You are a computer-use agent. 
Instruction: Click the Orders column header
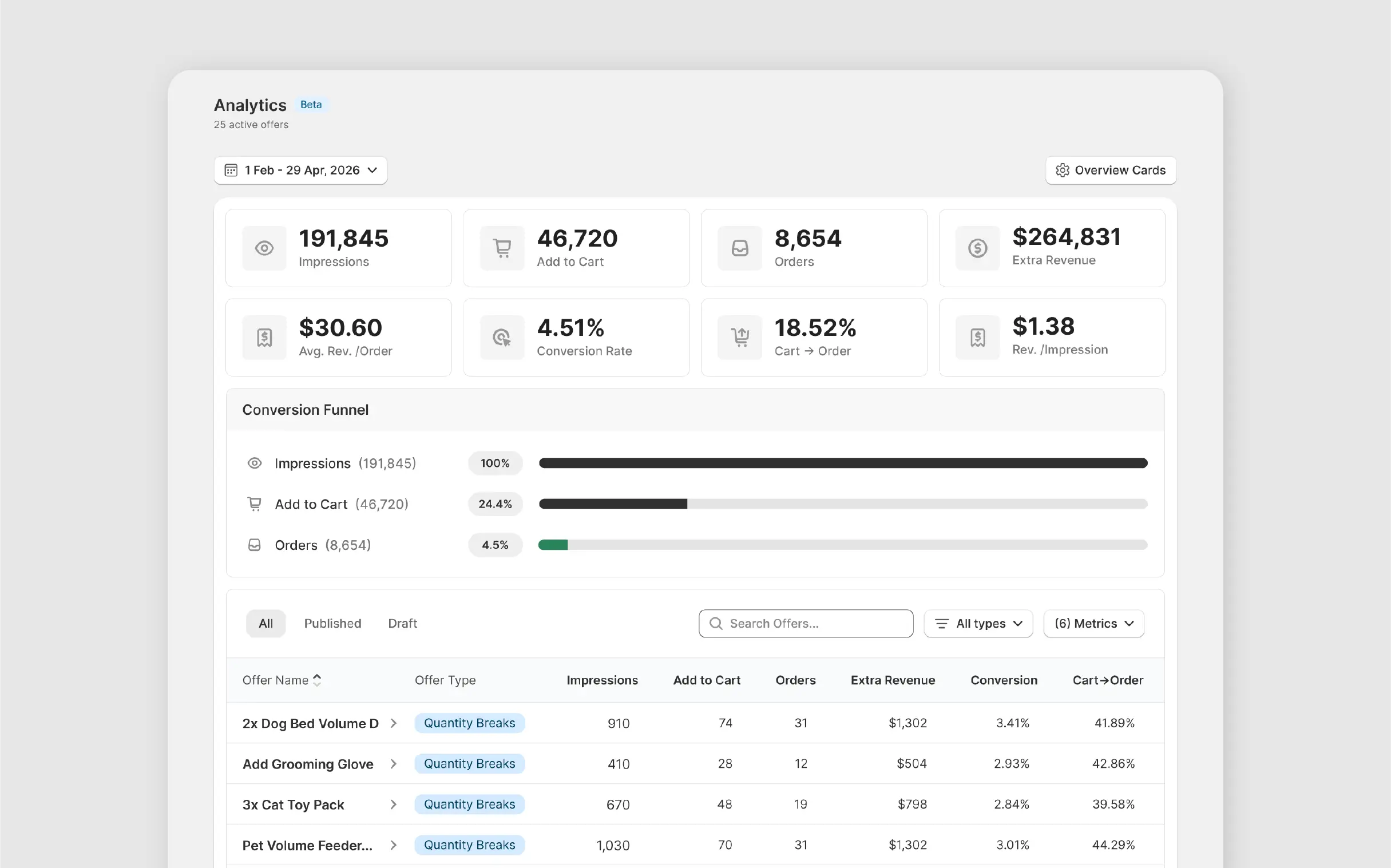tap(796, 680)
